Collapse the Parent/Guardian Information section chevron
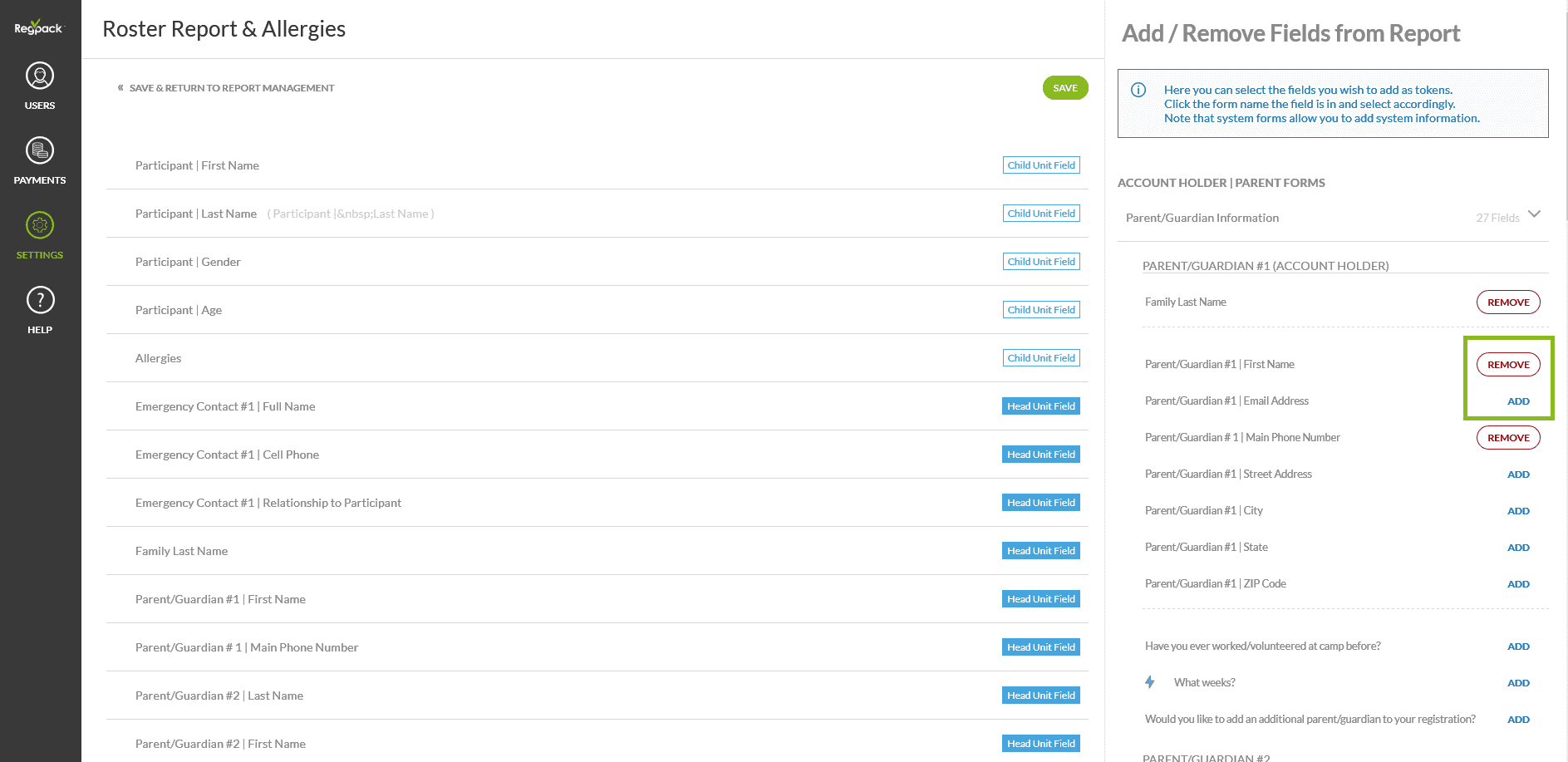 tap(1534, 214)
